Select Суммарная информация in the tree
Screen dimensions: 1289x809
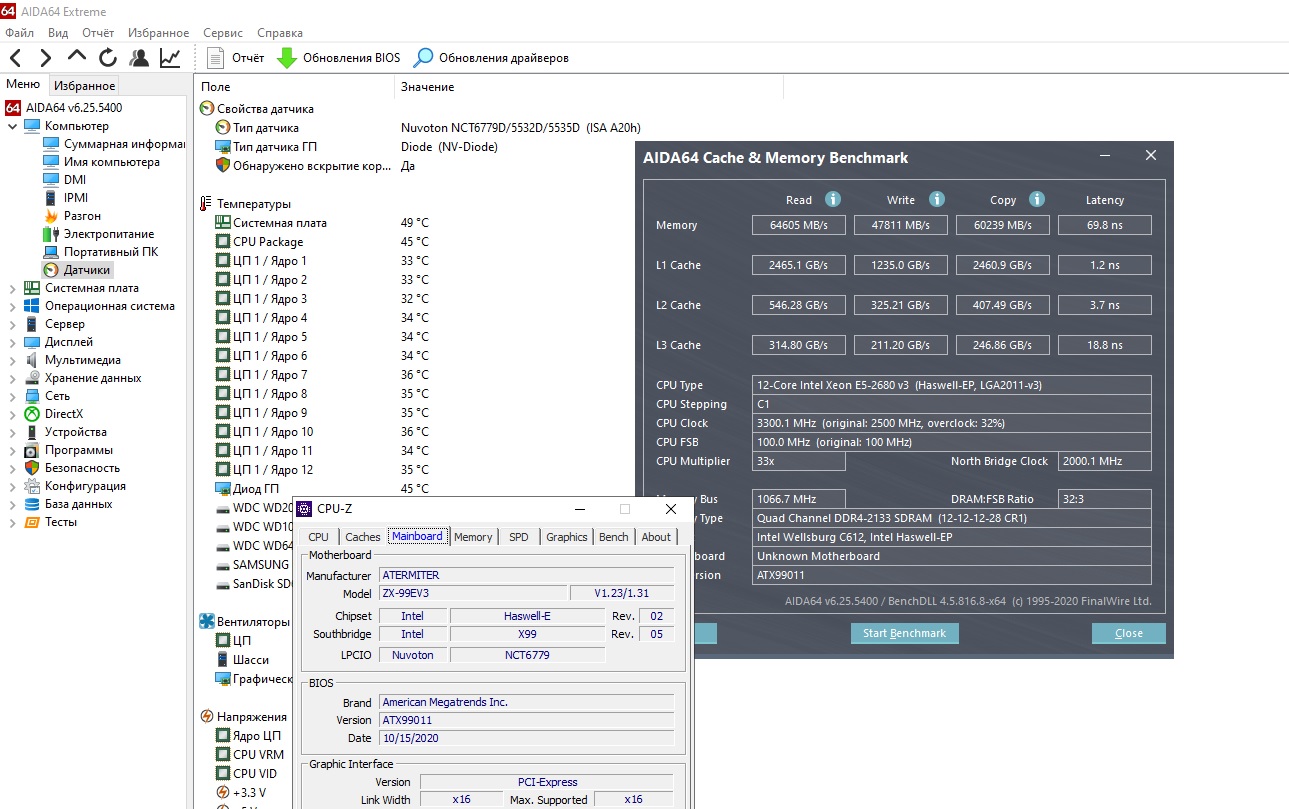click(x=114, y=144)
